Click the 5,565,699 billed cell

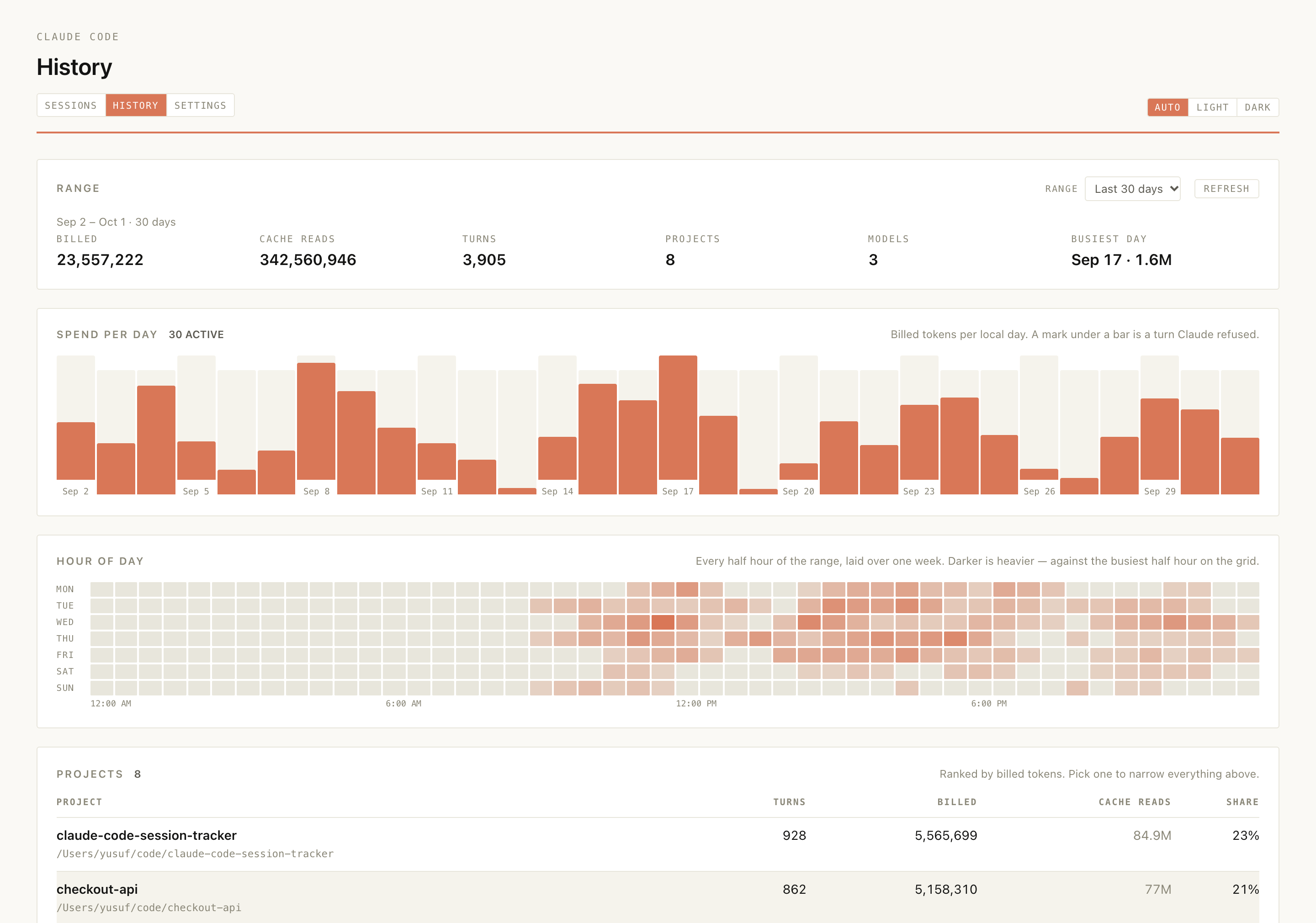(x=946, y=835)
